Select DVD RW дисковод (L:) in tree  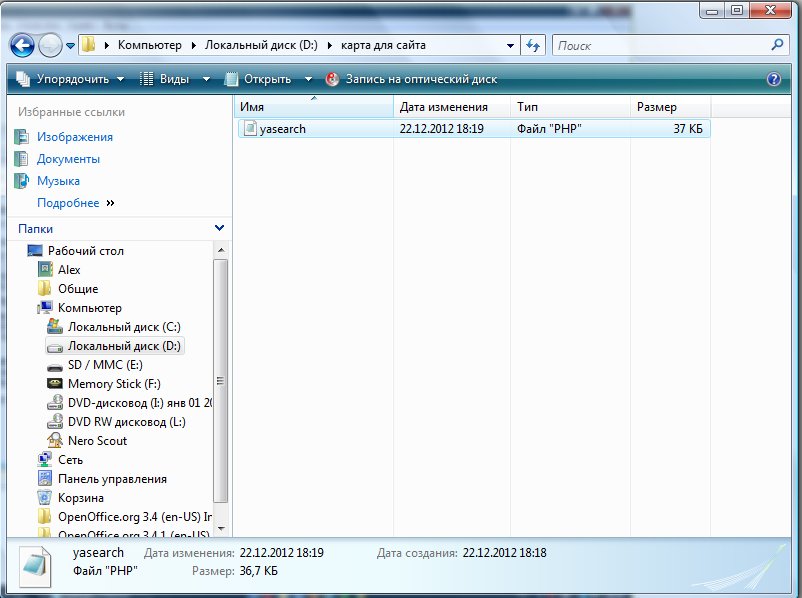pyautogui.click(x=126, y=422)
